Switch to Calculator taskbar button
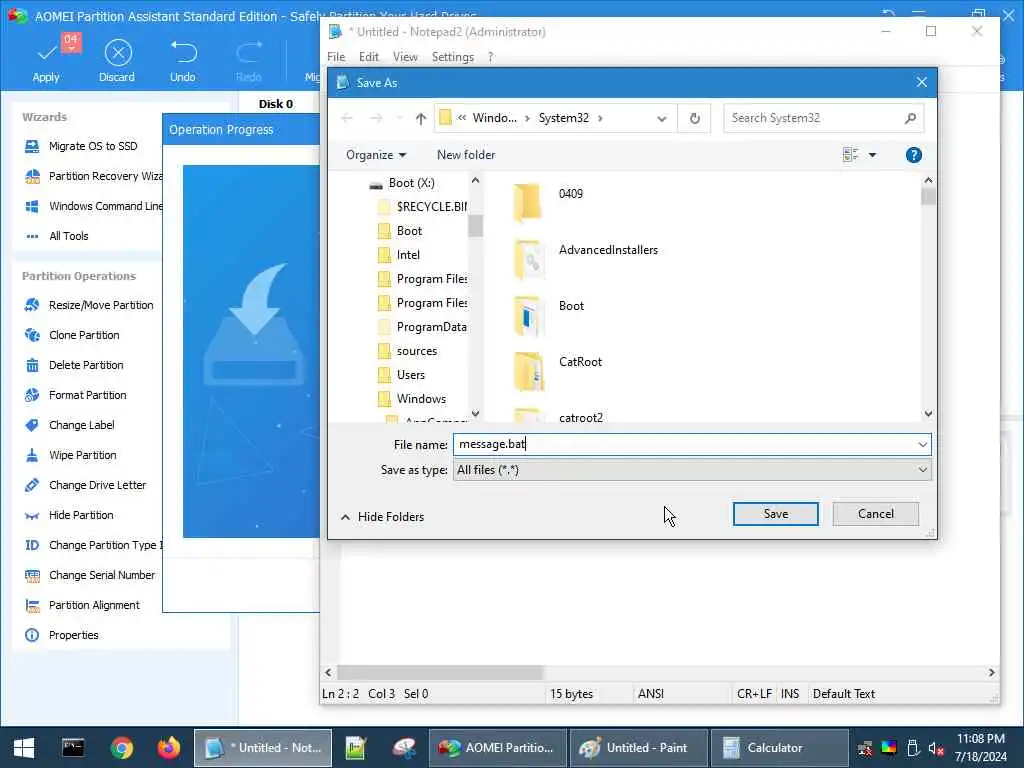The image size is (1024, 768). [x=780, y=748]
